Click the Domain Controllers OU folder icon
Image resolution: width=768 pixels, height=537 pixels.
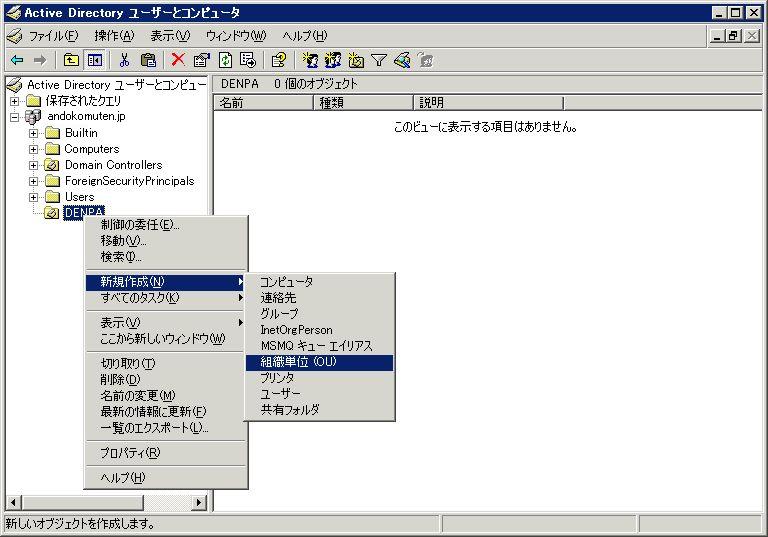coord(52,165)
